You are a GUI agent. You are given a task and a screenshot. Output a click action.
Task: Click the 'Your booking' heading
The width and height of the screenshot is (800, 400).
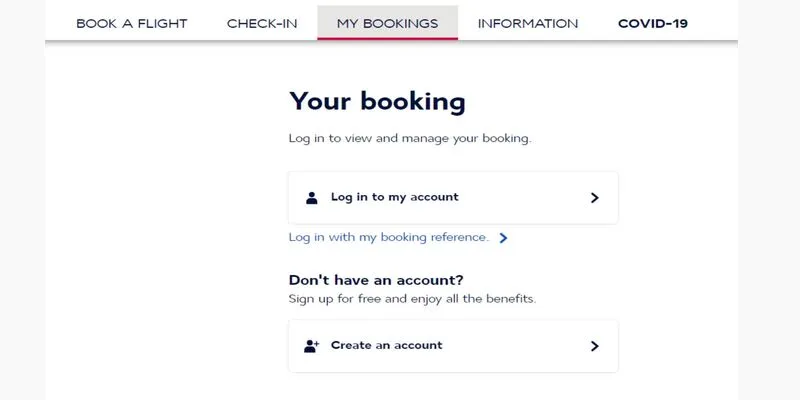[x=377, y=102]
